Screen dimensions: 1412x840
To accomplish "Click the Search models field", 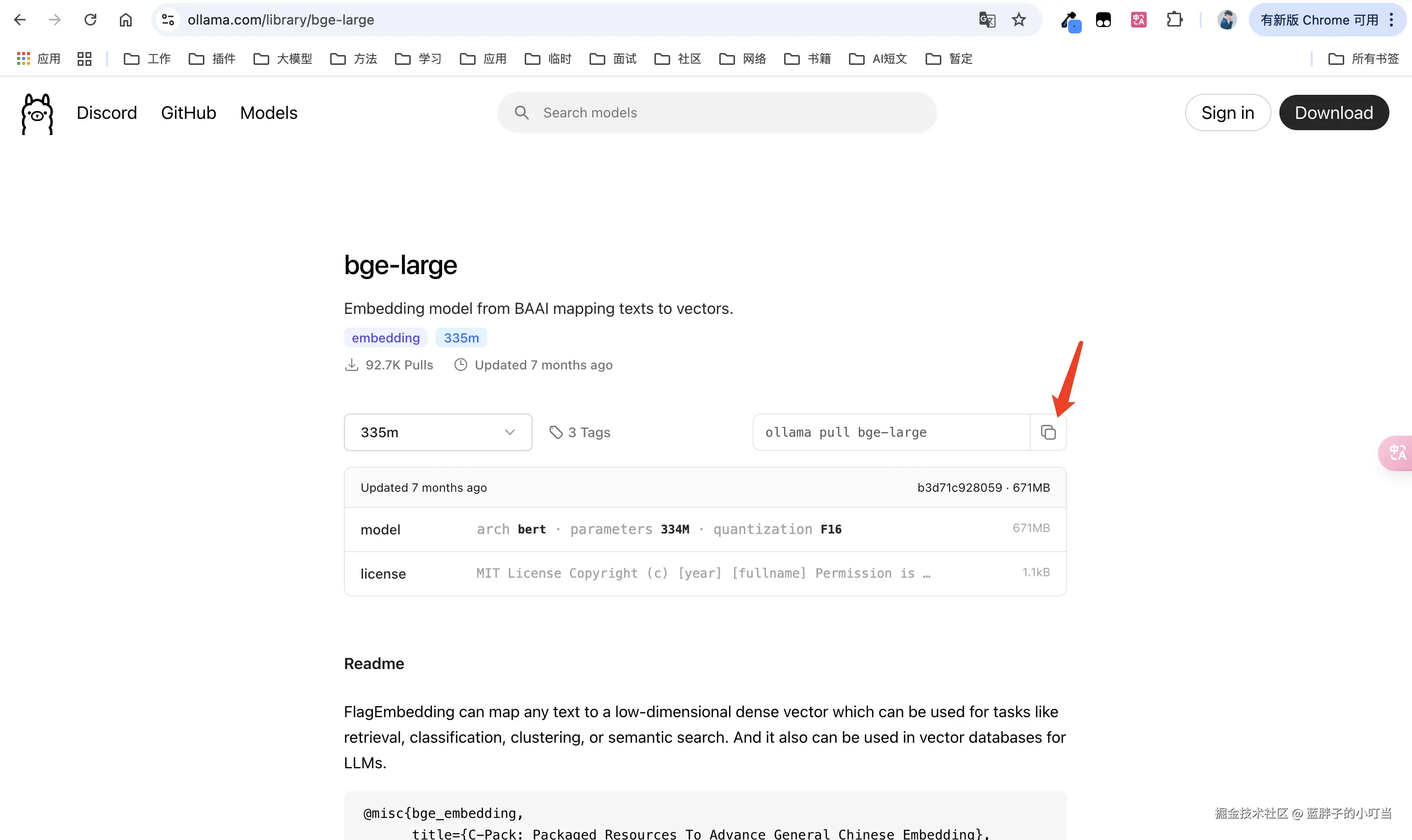I will tap(716, 112).
